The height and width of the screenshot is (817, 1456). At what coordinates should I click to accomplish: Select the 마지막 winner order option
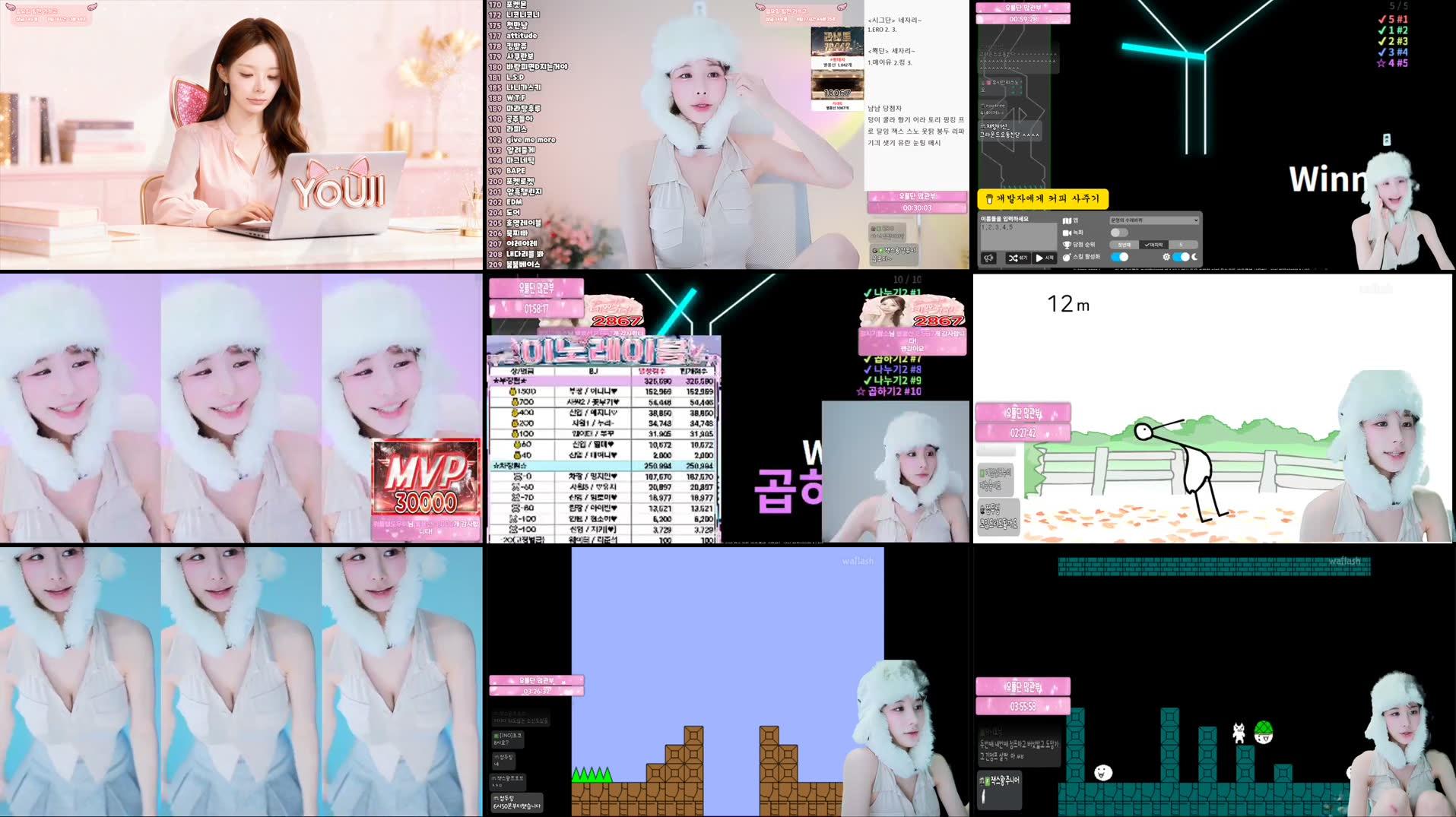[x=1153, y=245]
